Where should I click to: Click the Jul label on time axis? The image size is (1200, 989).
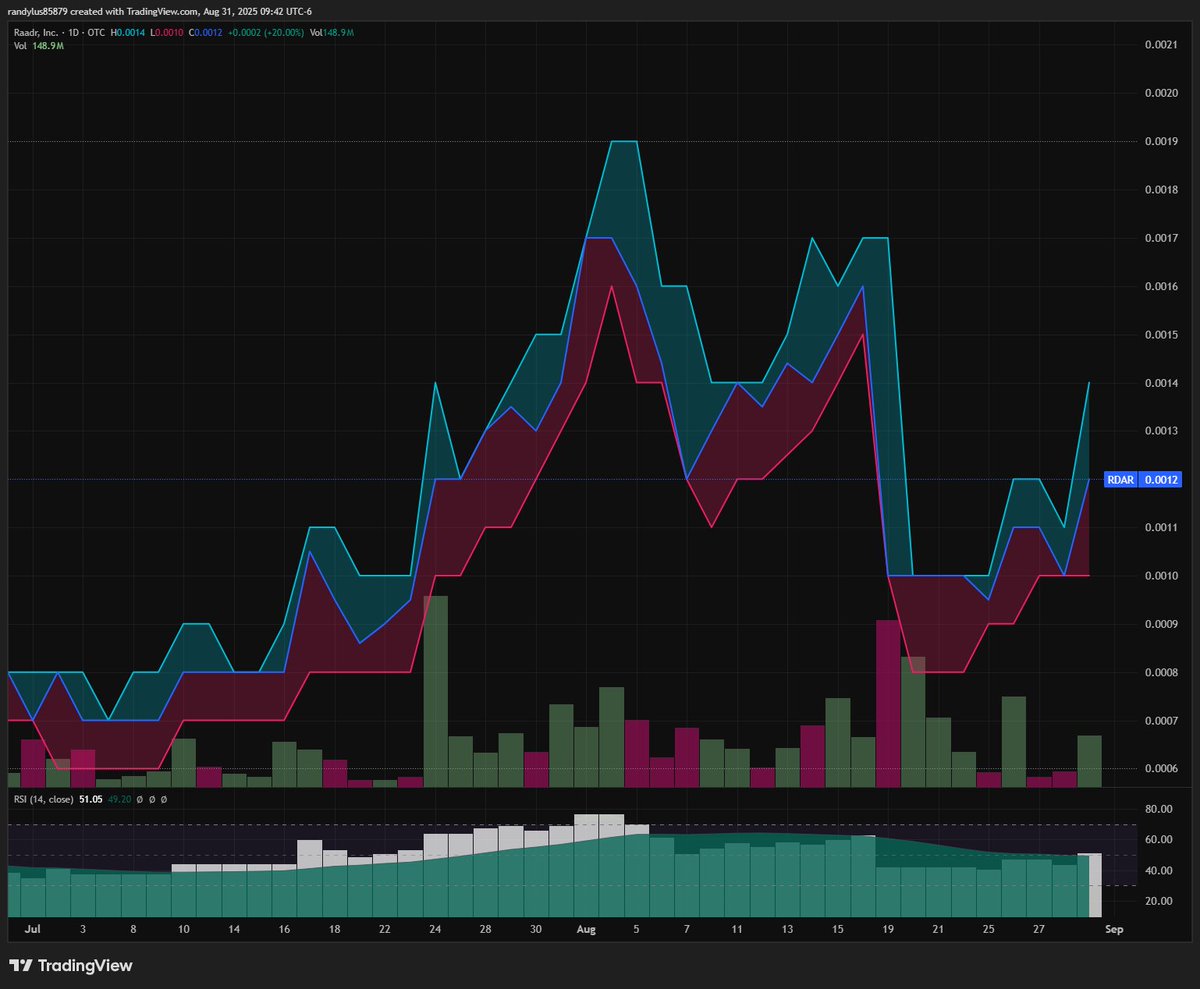pyautogui.click(x=32, y=930)
